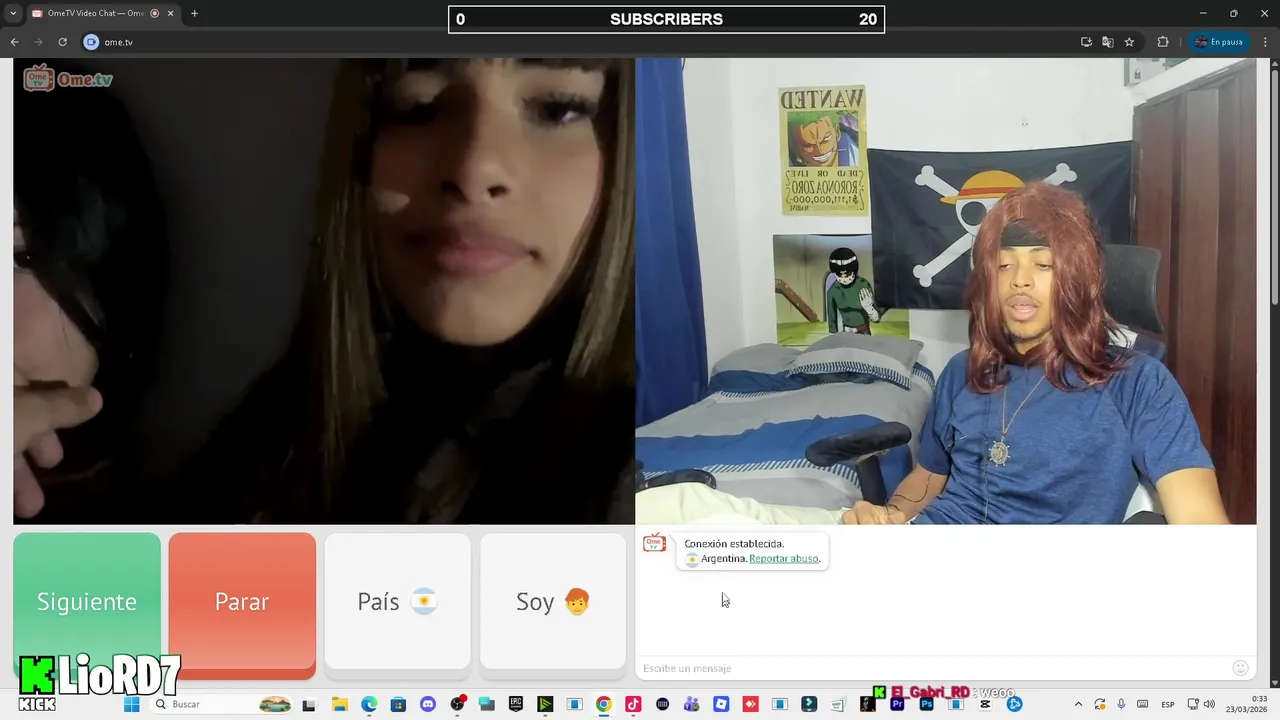Click the En pausa profile button
1280x720 pixels.
1218,42
